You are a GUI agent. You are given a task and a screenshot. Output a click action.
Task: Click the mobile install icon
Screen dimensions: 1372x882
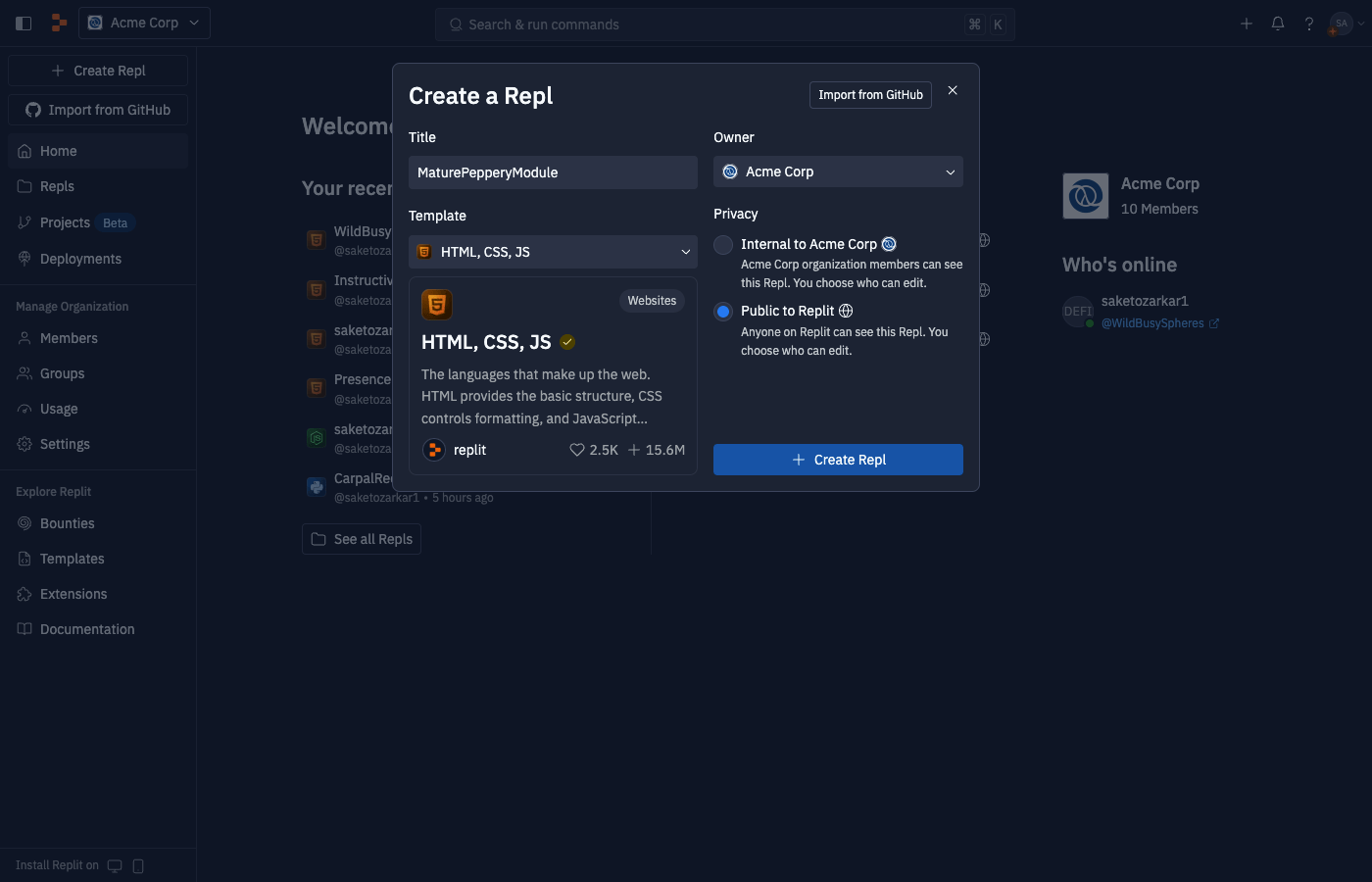138,865
